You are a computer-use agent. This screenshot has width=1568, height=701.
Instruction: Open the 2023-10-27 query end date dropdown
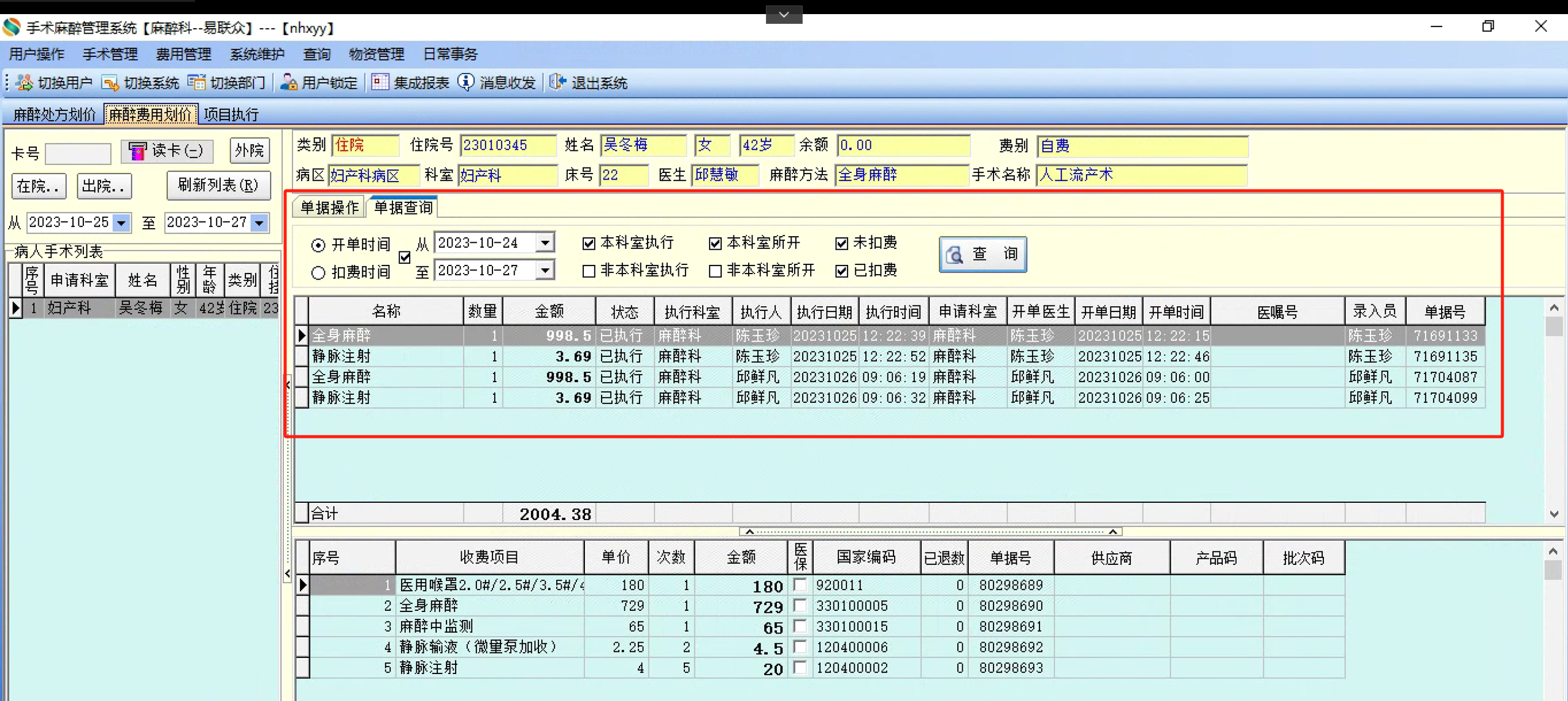545,270
